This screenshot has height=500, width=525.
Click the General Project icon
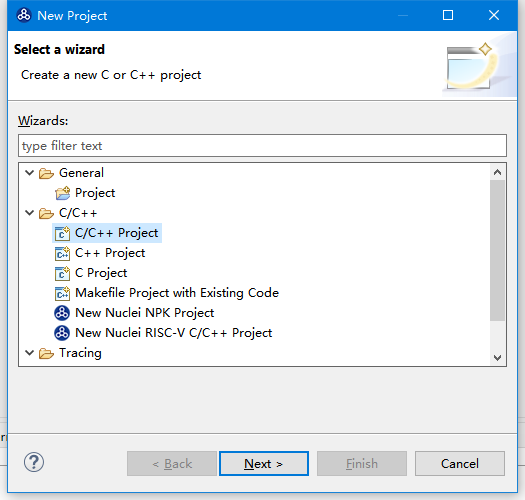coord(62,193)
